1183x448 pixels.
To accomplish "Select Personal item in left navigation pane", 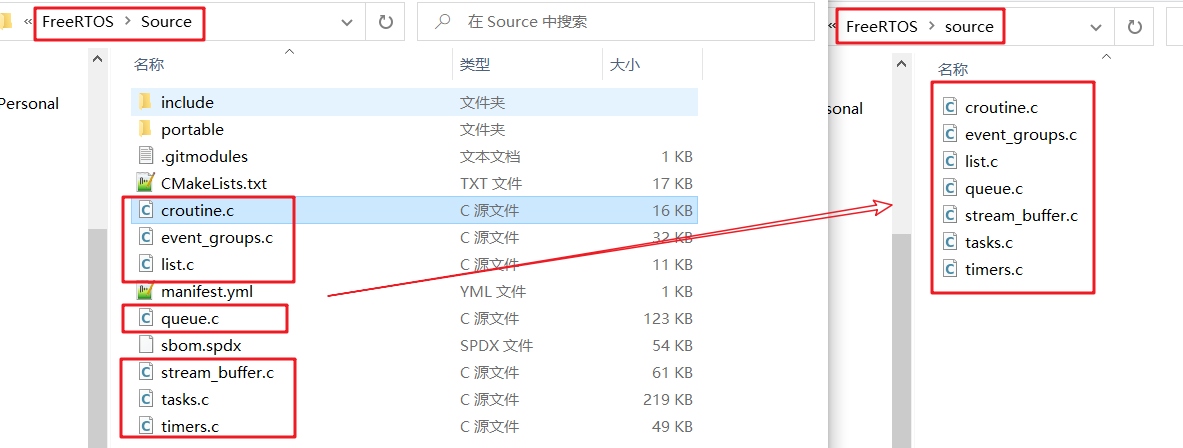I will 29,104.
